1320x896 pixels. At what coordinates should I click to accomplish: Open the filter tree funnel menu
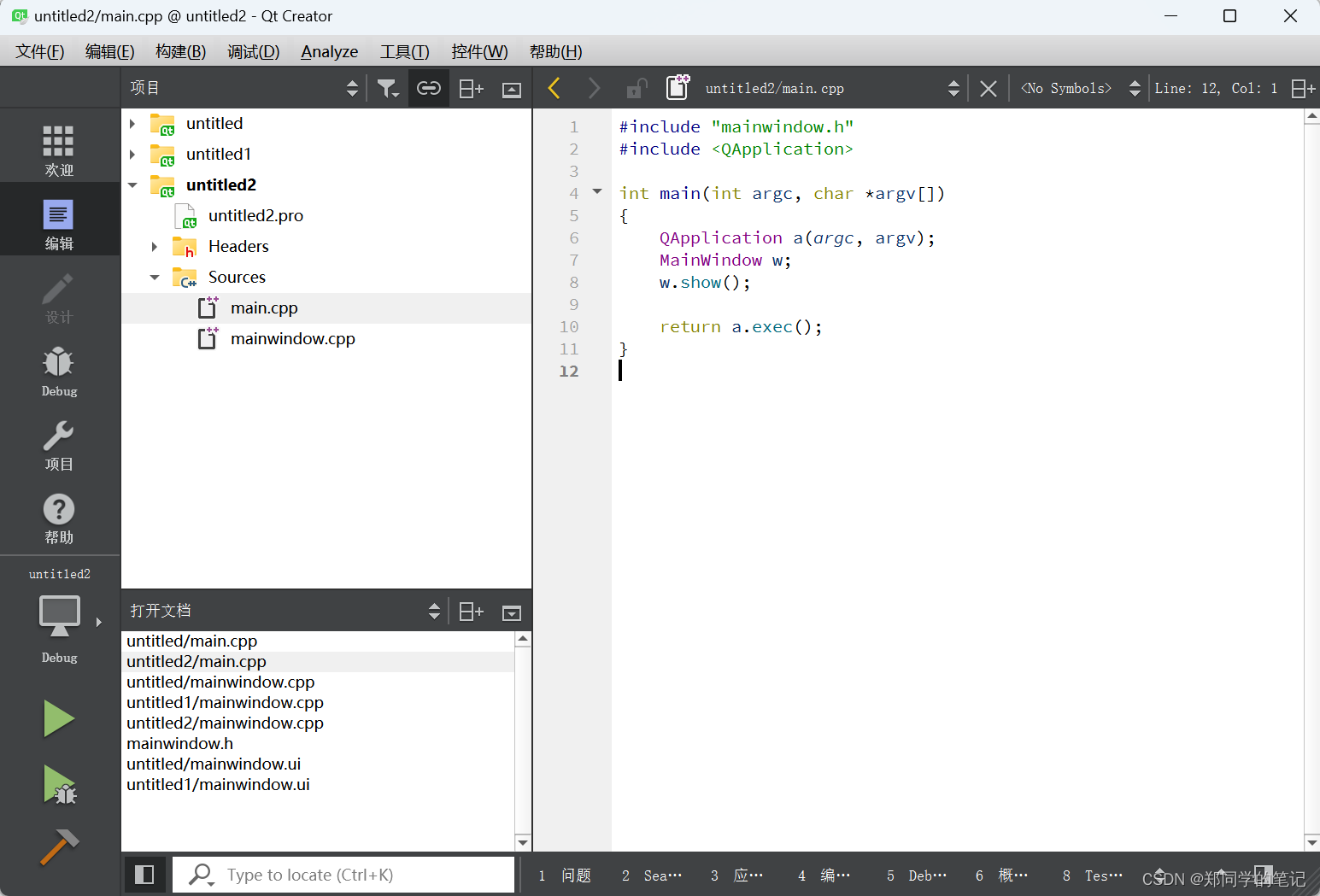(388, 88)
